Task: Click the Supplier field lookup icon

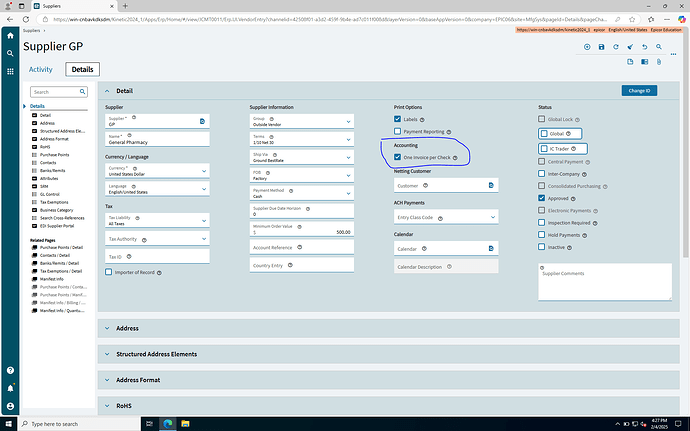Action: pos(202,121)
